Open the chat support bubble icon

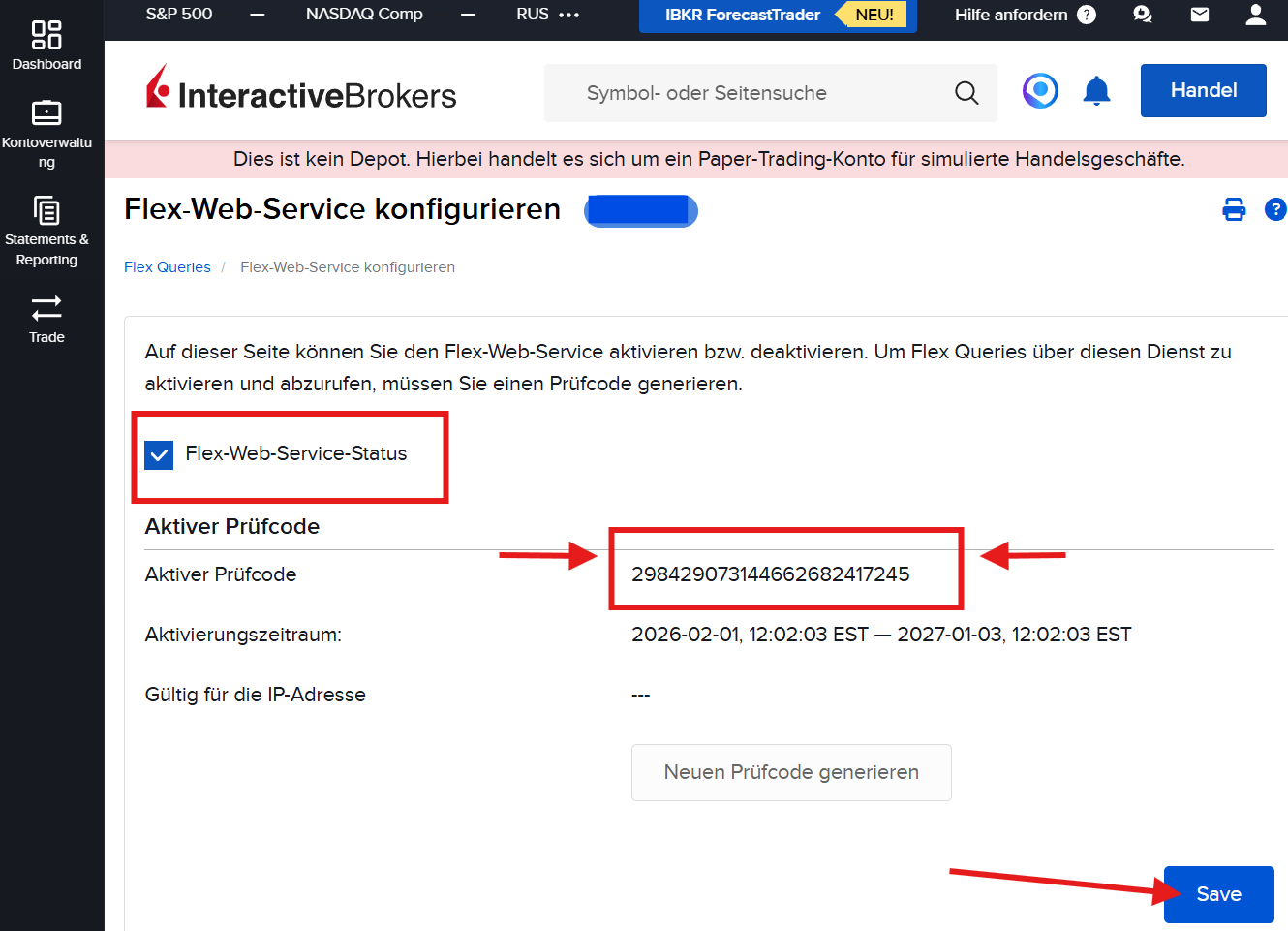click(1142, 15)
